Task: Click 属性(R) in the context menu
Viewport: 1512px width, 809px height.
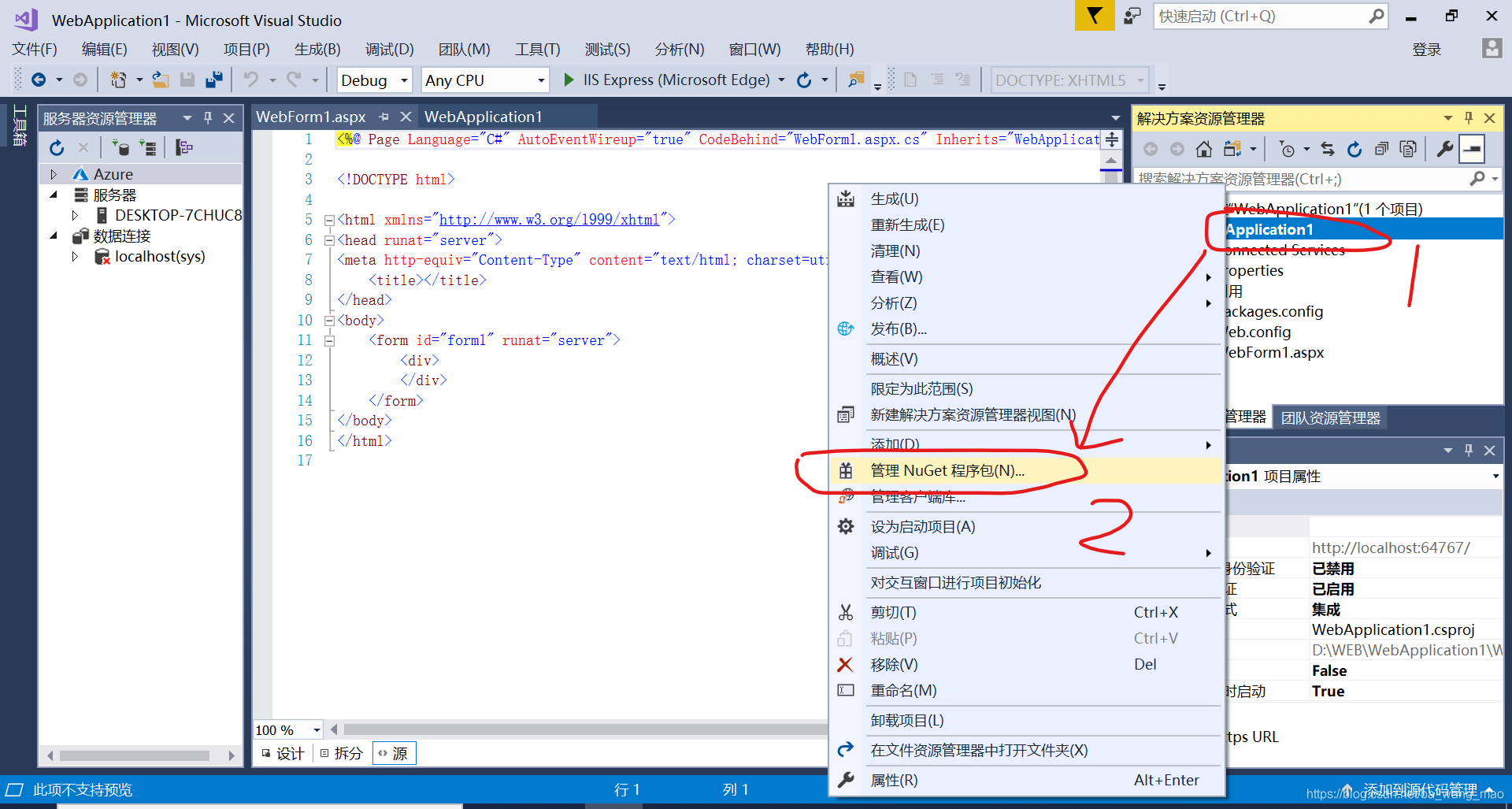Action: [1026, 781]
